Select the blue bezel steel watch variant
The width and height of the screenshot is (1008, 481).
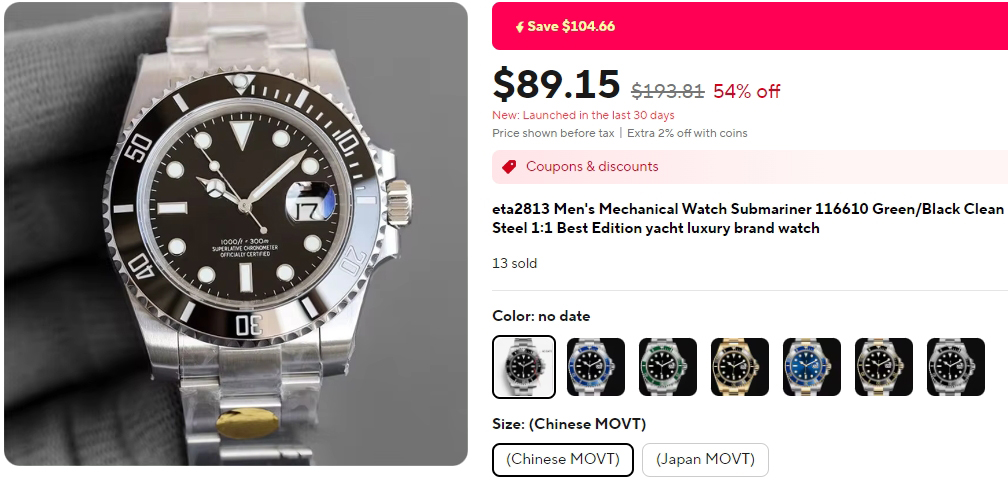[x=596, y=366]
